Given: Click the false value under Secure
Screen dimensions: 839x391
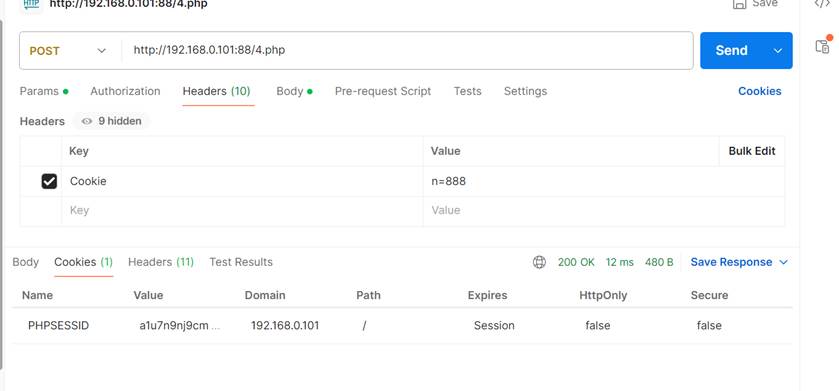Looking at the screenshot, I should point(709,326).
